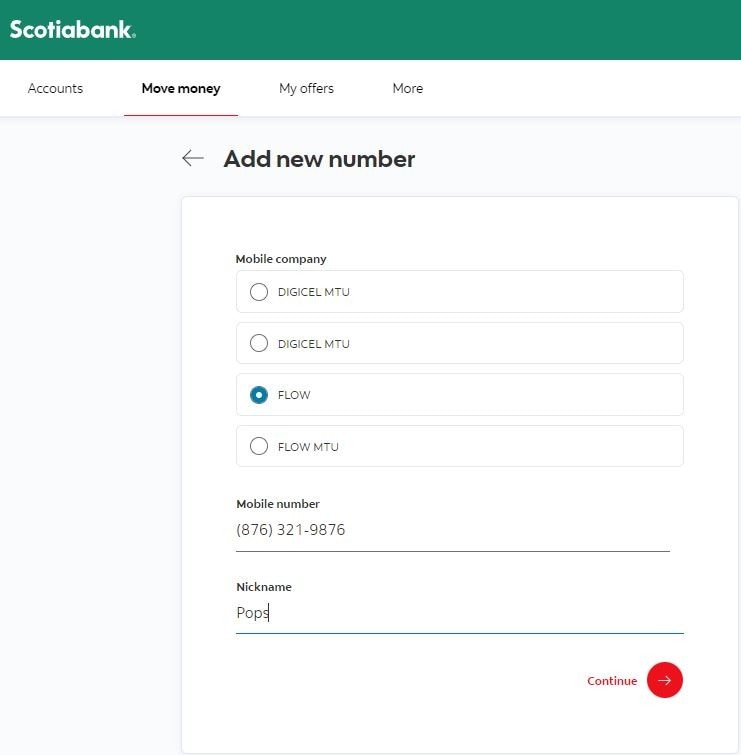Select the first DIGICEL MTU radio button
Viewport: 741px width, 755px height.
pyautogui.click(x=259, y=292)
